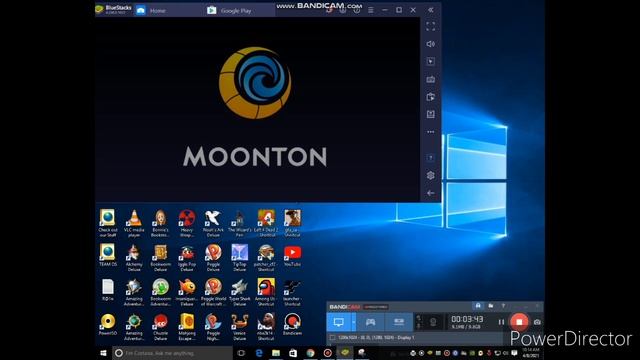Click the BlueStacks media/record icon below keyboard icon
Viewport: 640px width, 360px height.
click(431, 97)
